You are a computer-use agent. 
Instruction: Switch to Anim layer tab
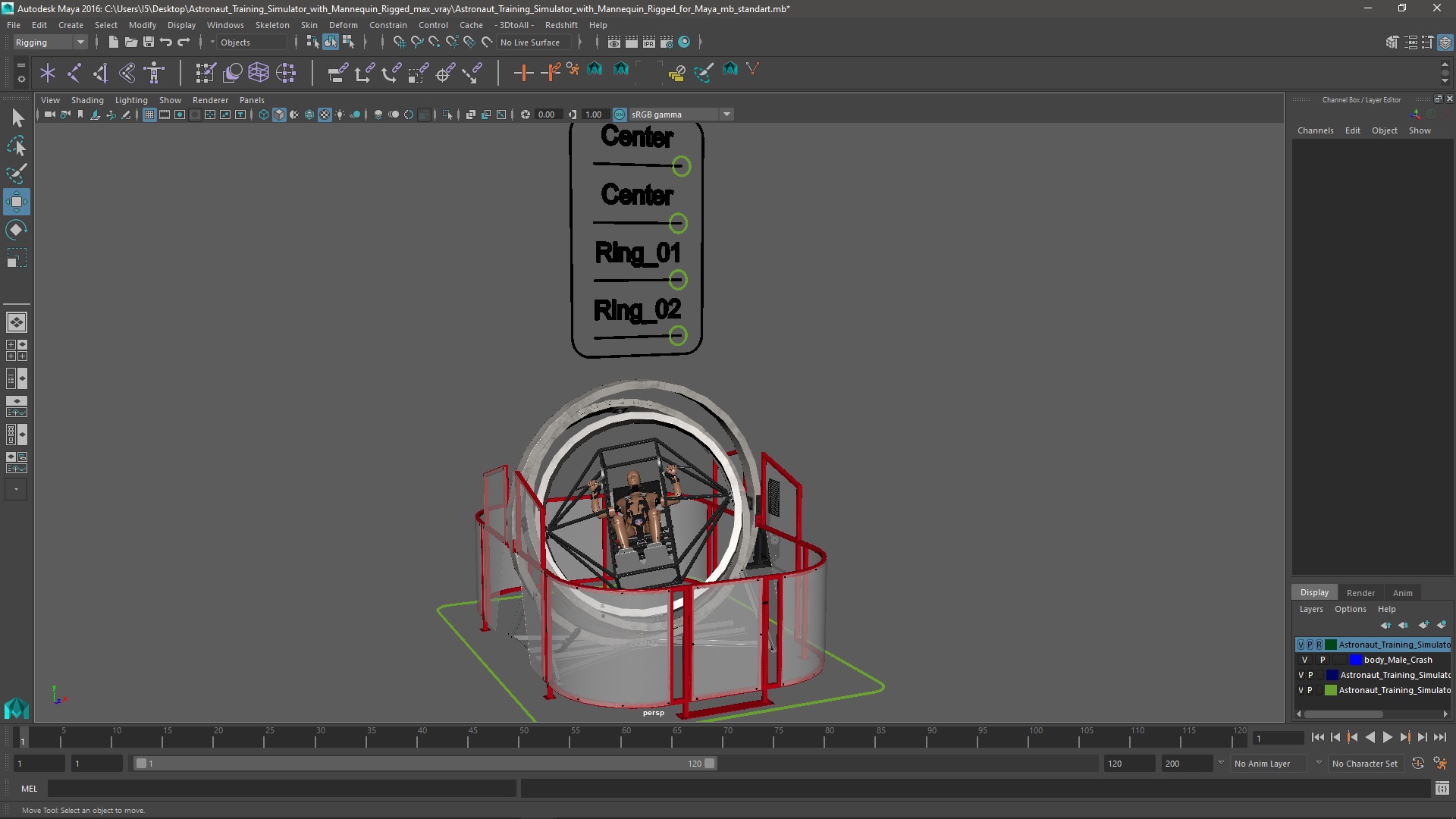1402,593
